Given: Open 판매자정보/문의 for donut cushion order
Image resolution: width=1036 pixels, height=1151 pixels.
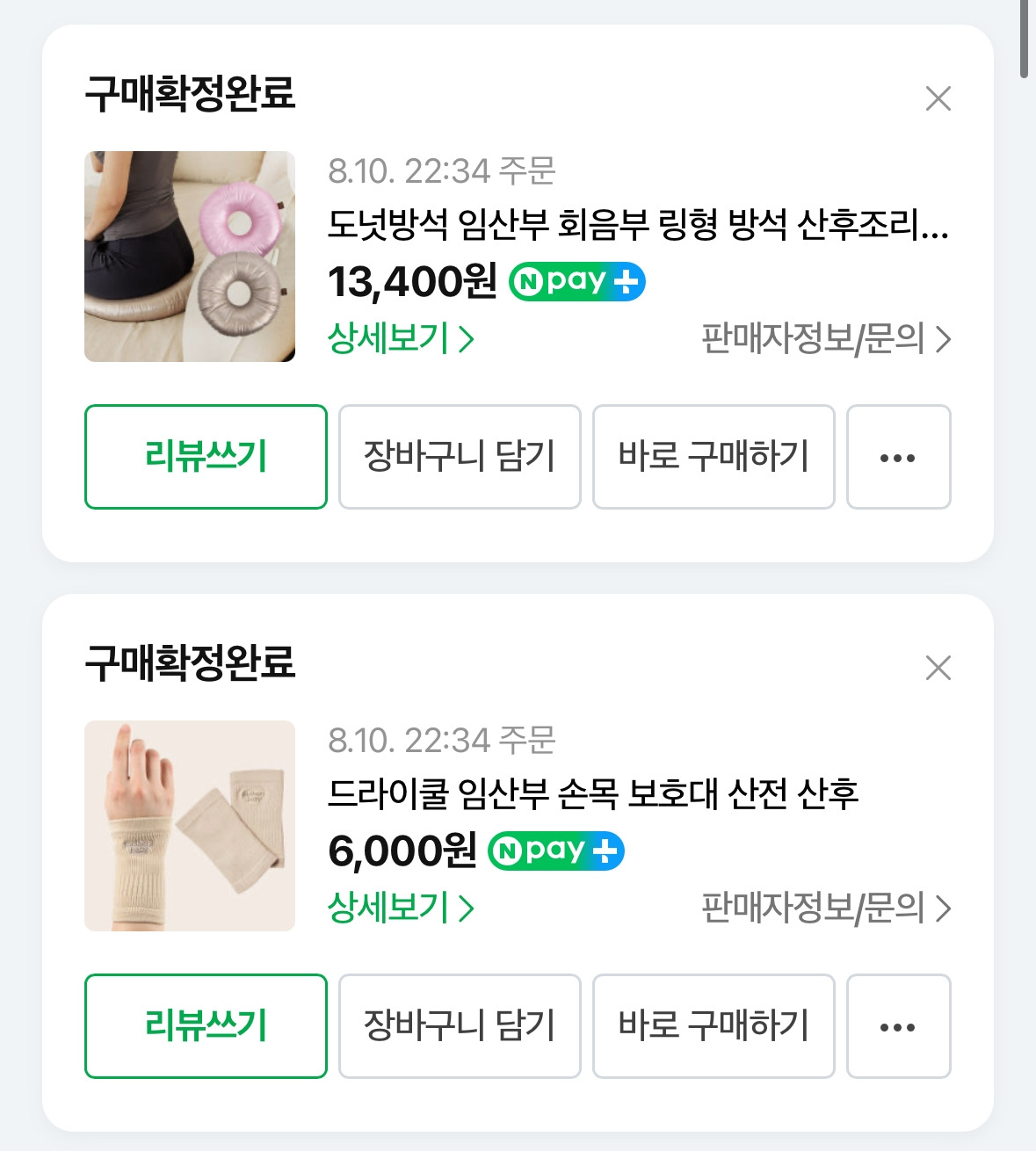Looking at the screenshot, I should click(x=826, y=339).
